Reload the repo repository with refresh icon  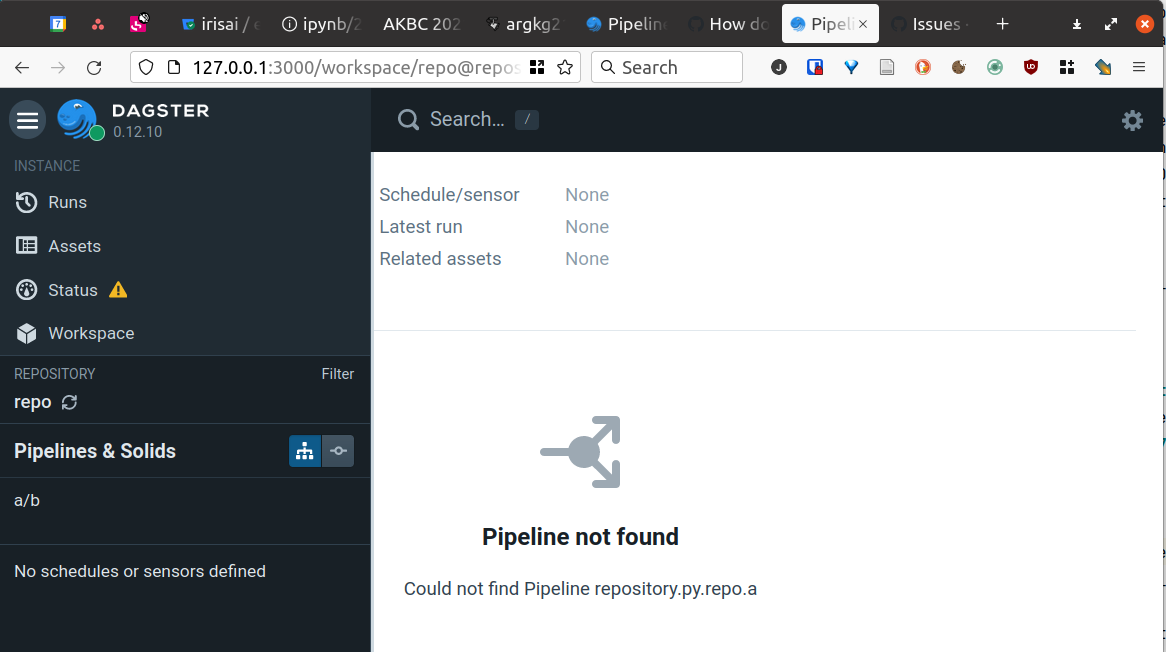(x=68, y=402)
